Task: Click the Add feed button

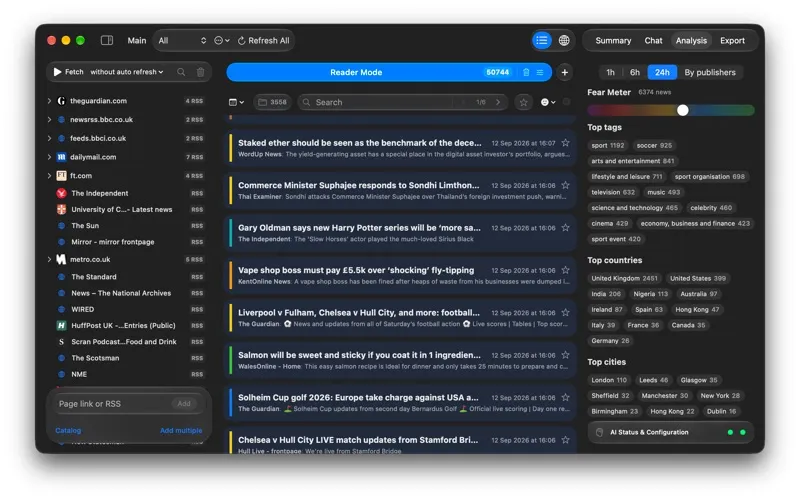Action: [184, 404]
